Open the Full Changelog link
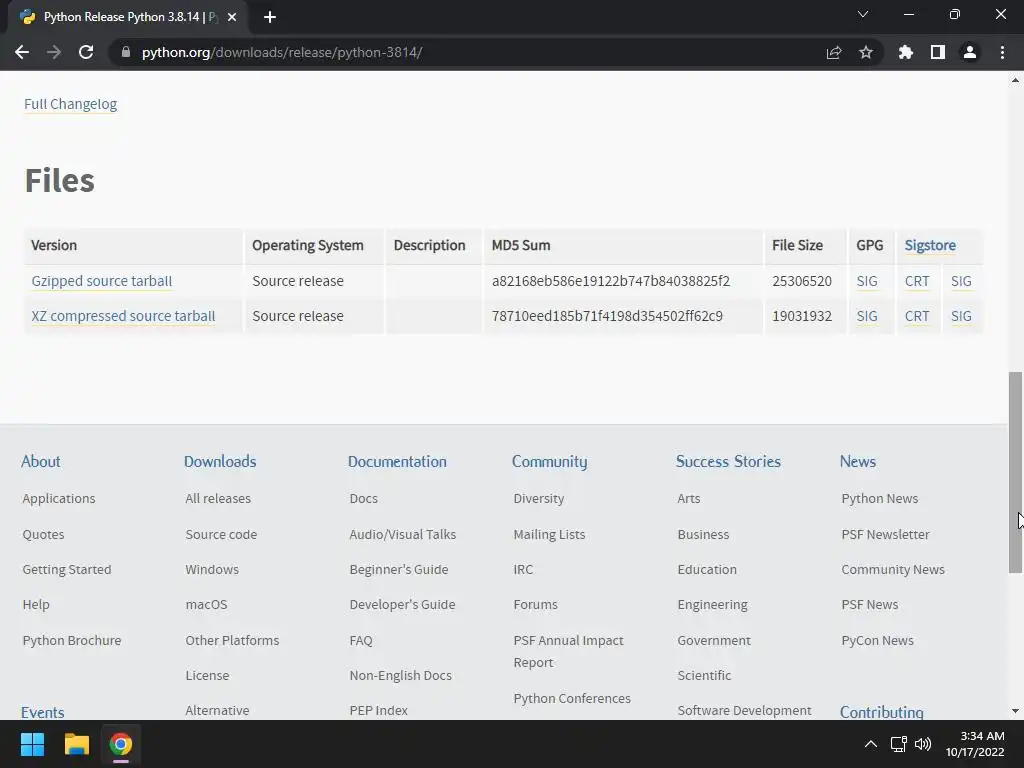1024x768 pixels. [x=71, y=104]
